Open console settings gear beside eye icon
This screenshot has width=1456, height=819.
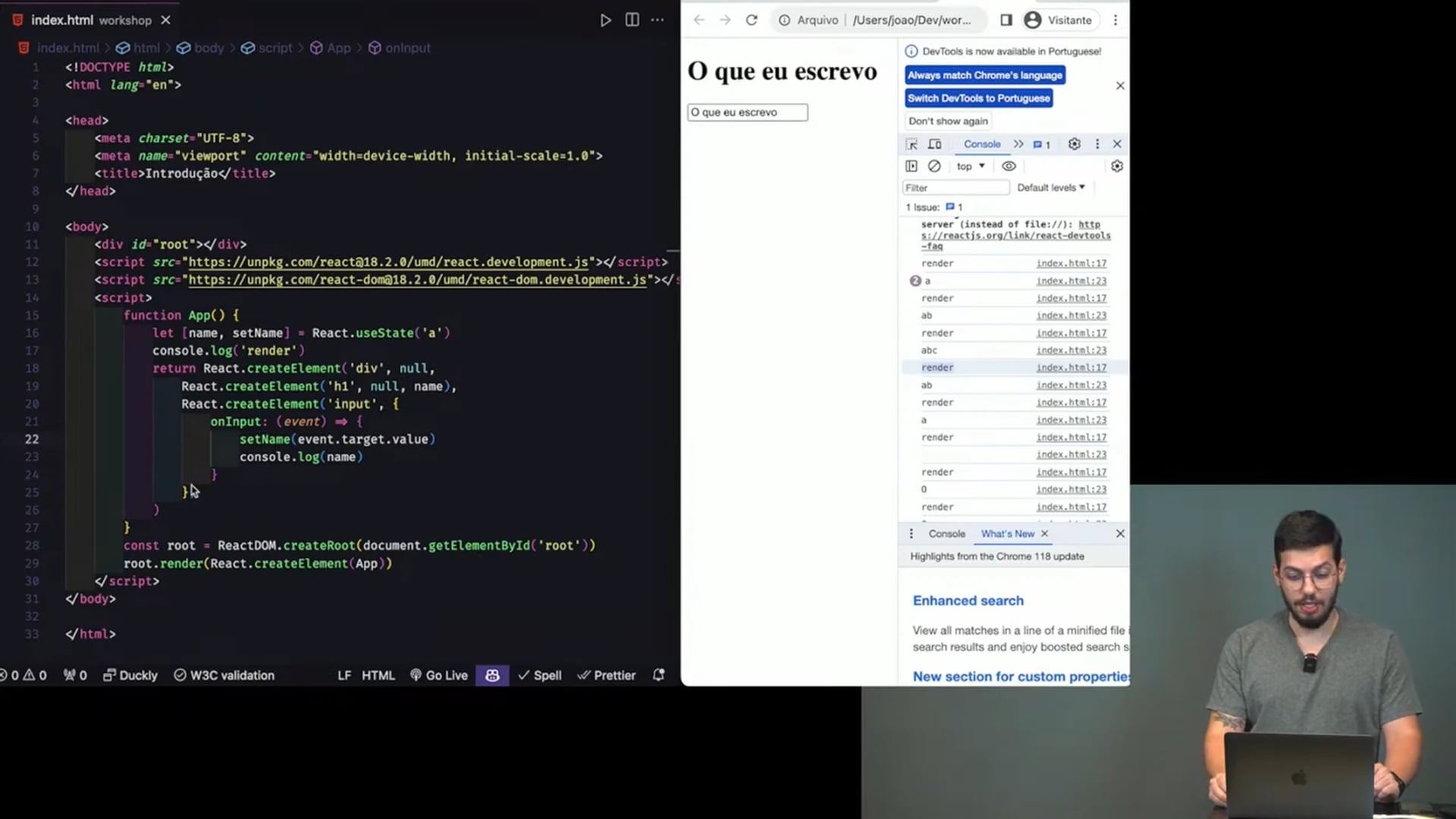pyautogui.click(x=1116, y=166)
